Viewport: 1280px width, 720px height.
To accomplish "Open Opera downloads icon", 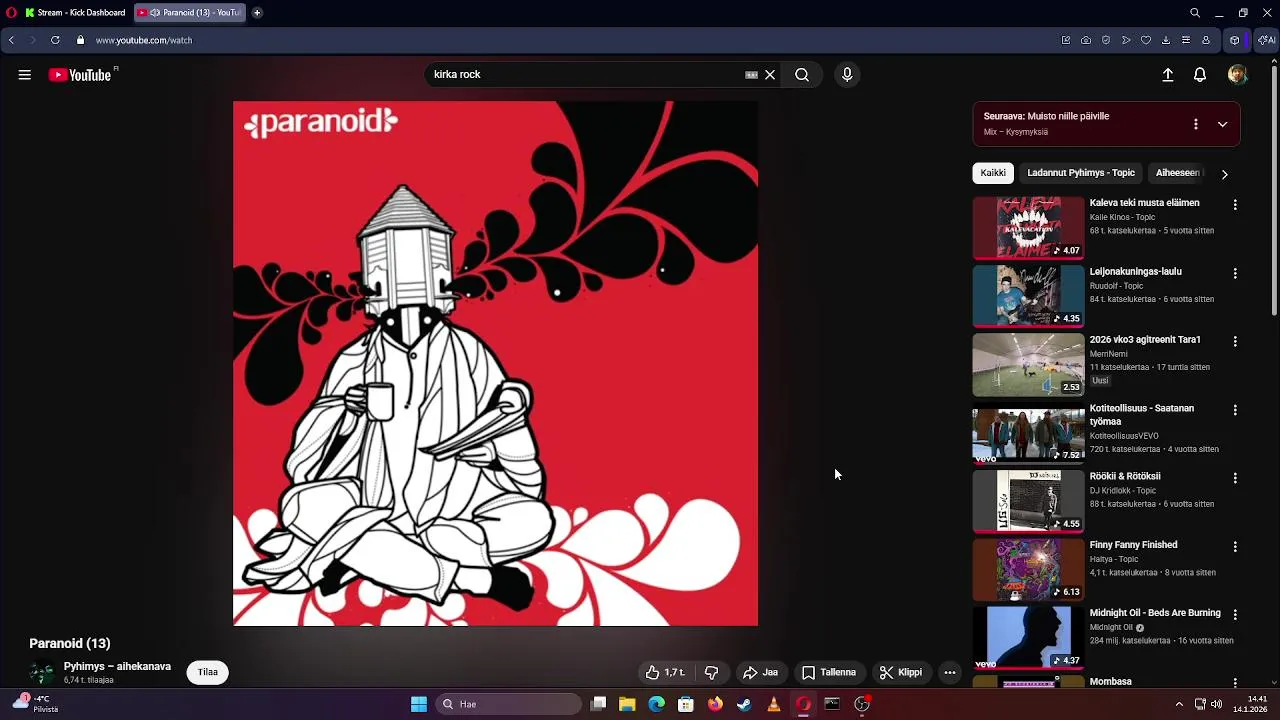I will point(1166,40).
